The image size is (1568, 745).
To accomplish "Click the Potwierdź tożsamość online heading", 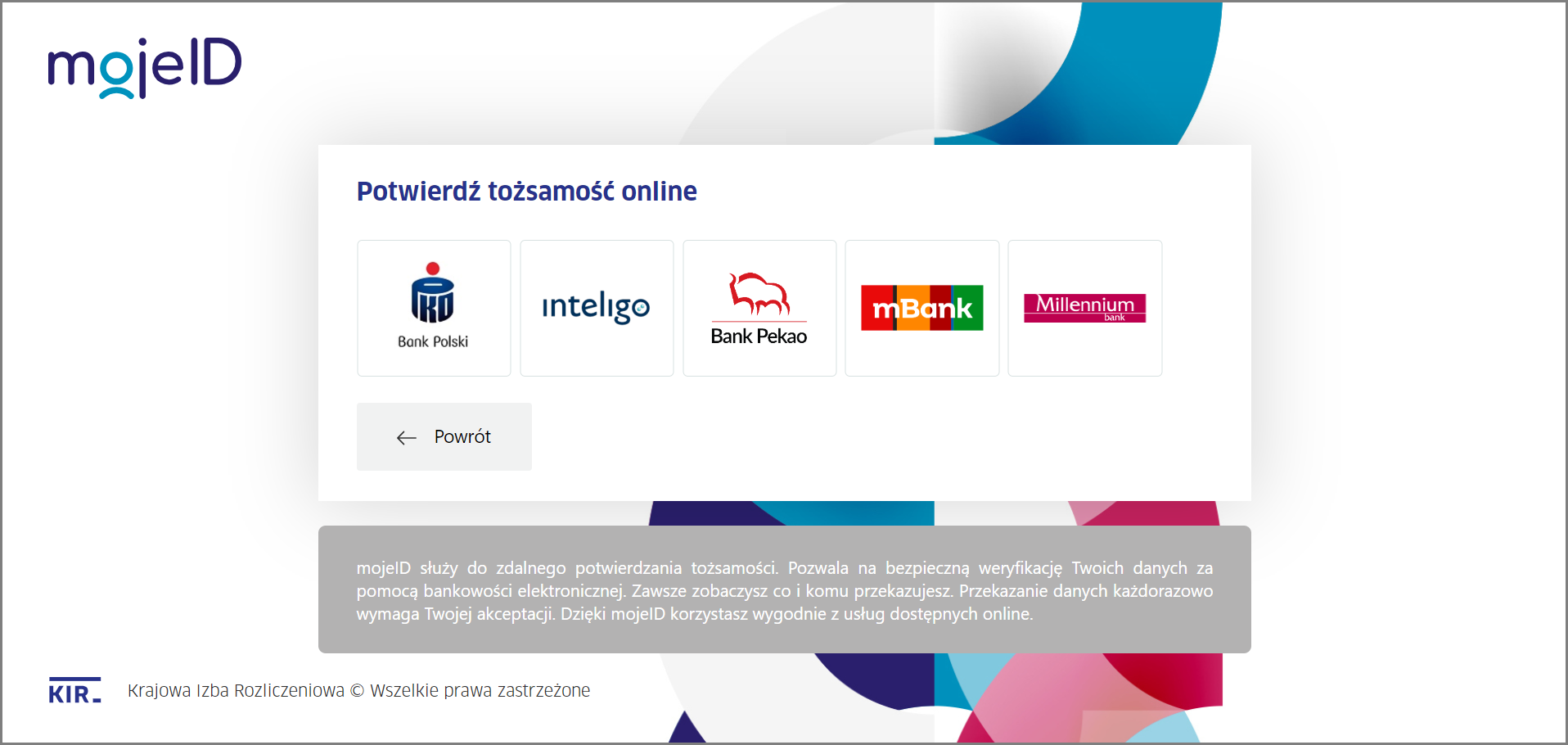I will coord(526,191).
